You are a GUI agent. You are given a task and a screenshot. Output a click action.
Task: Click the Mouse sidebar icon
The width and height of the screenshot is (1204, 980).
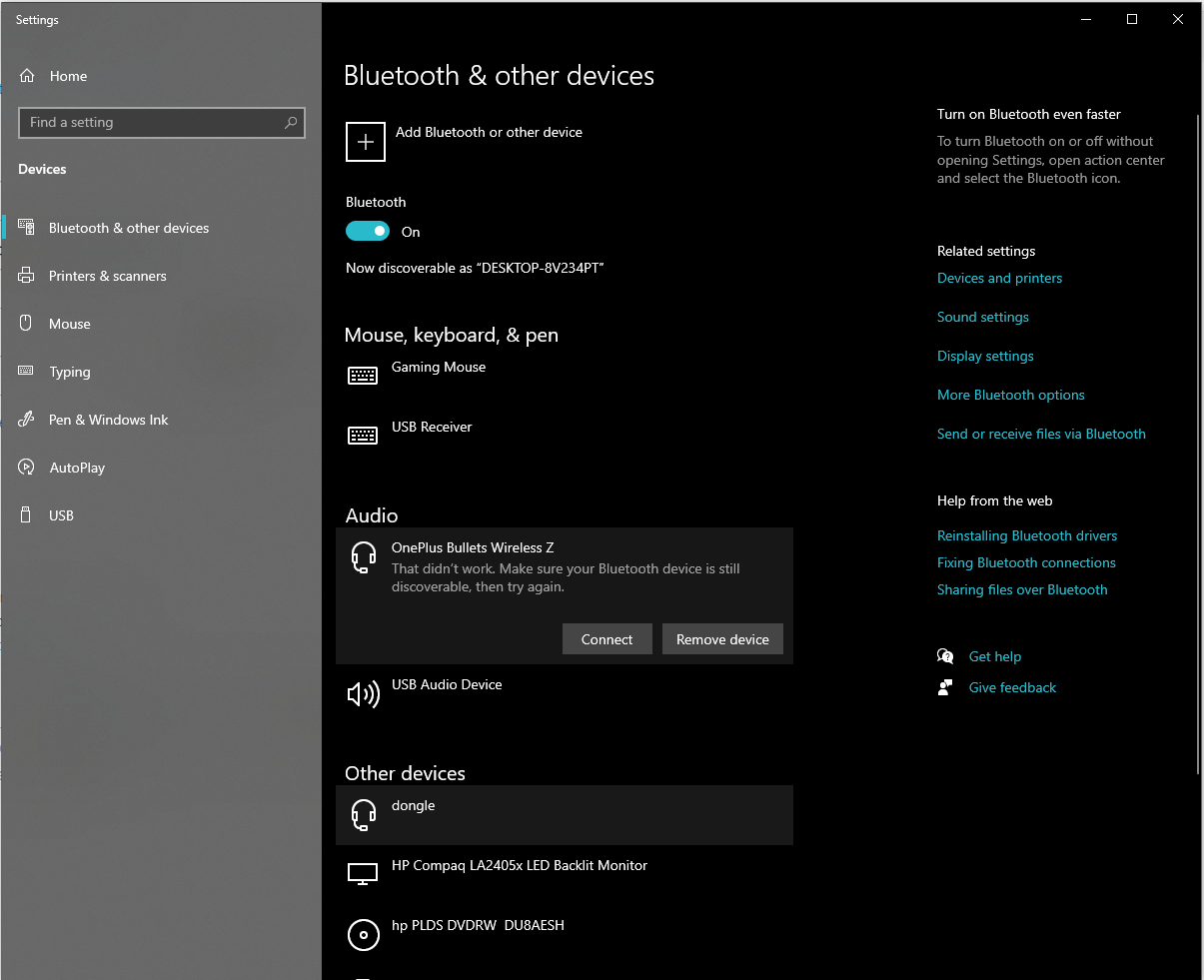(x=27, y=323)
